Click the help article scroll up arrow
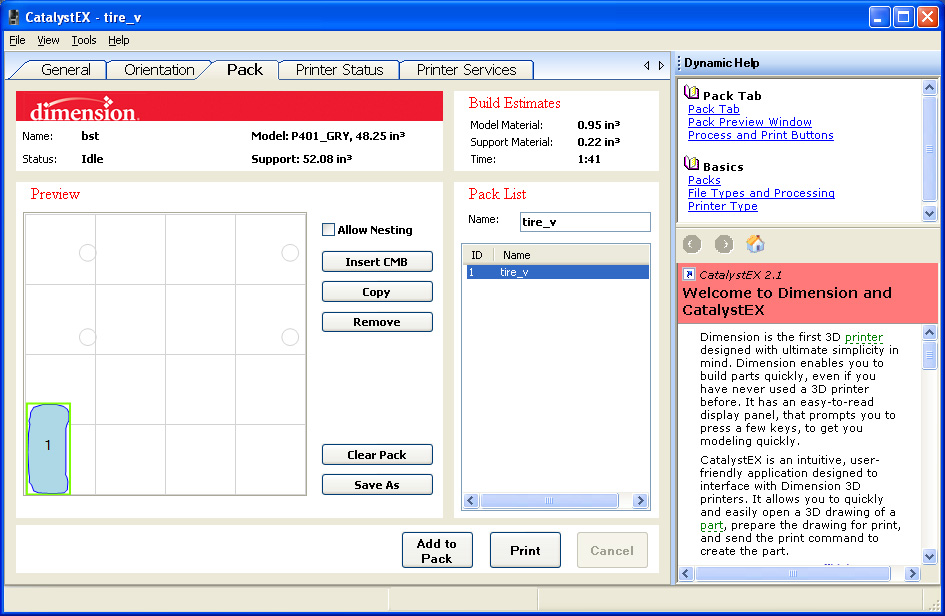 (x=929, y=332)
